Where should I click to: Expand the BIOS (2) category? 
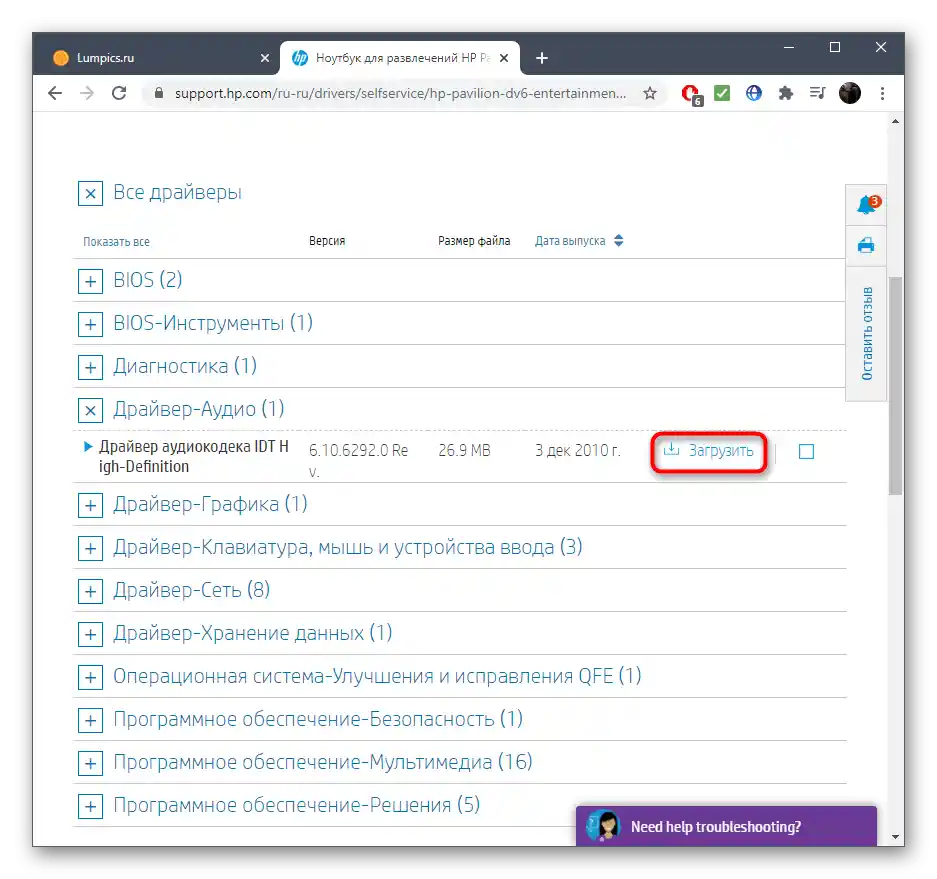click(x=90, y=281)
